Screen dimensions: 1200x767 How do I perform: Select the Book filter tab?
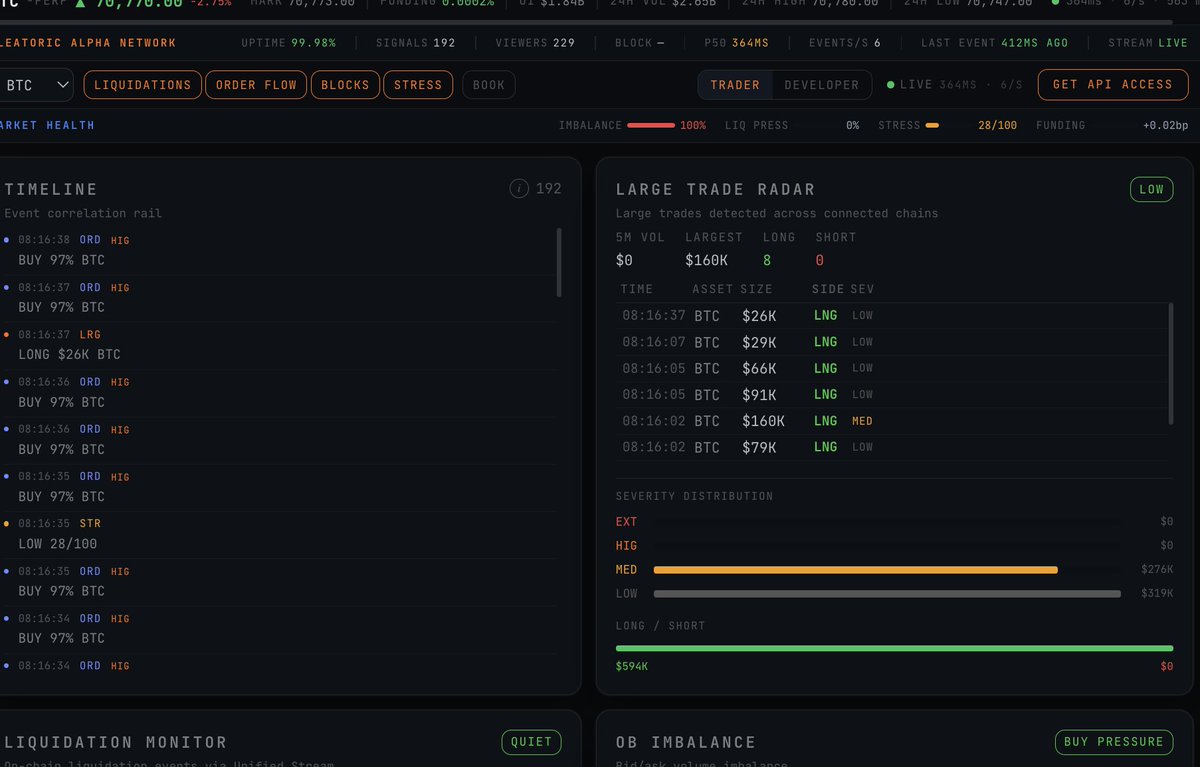pos(489,85)
